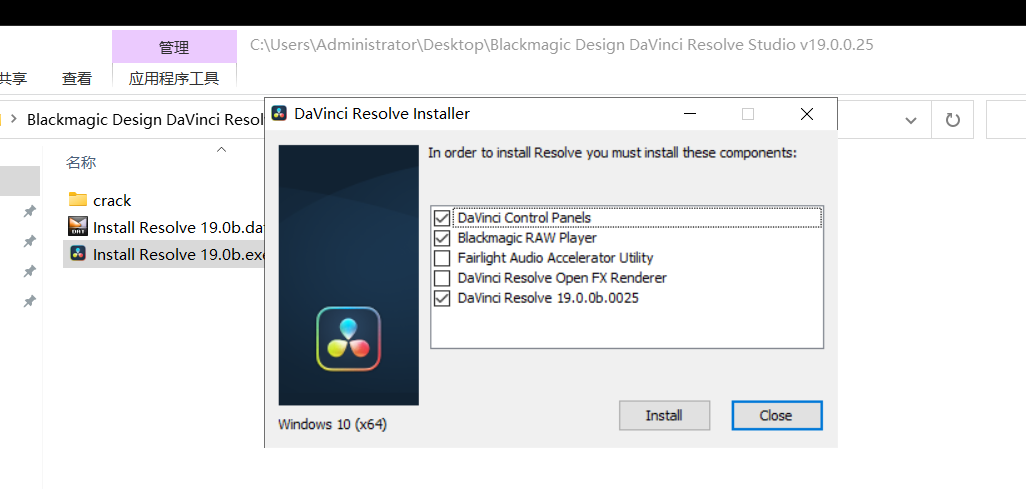Select Blackmagic RAW Player list label
This screenshot has width=1026, height=489.
point(527,238)
